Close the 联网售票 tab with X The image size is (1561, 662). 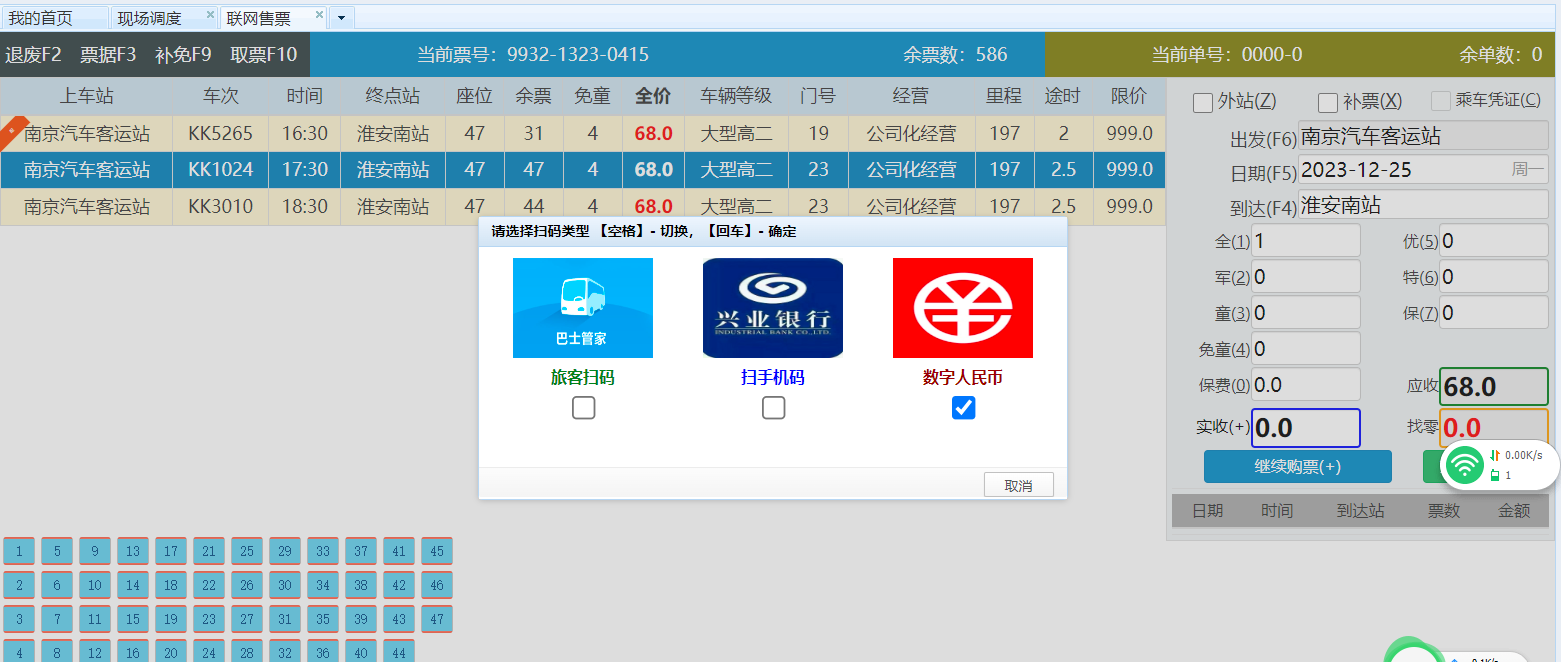click(319, 15)
